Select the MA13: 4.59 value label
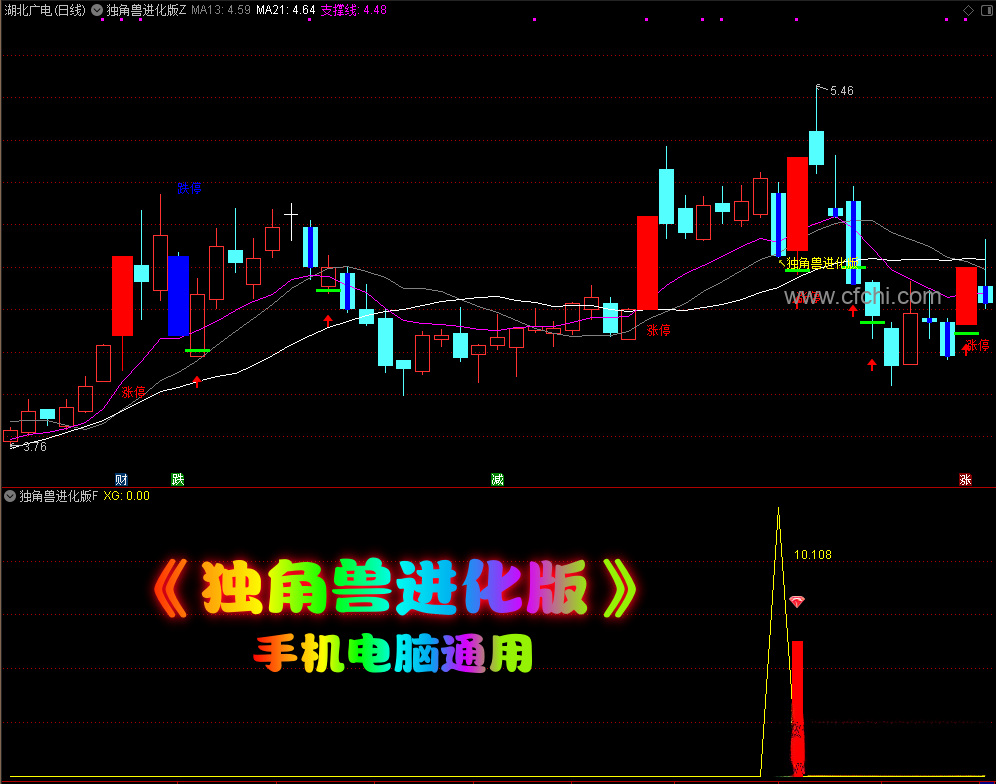This screenshot has width=996, height=784. pyautogui.click(x=221, y=10)
